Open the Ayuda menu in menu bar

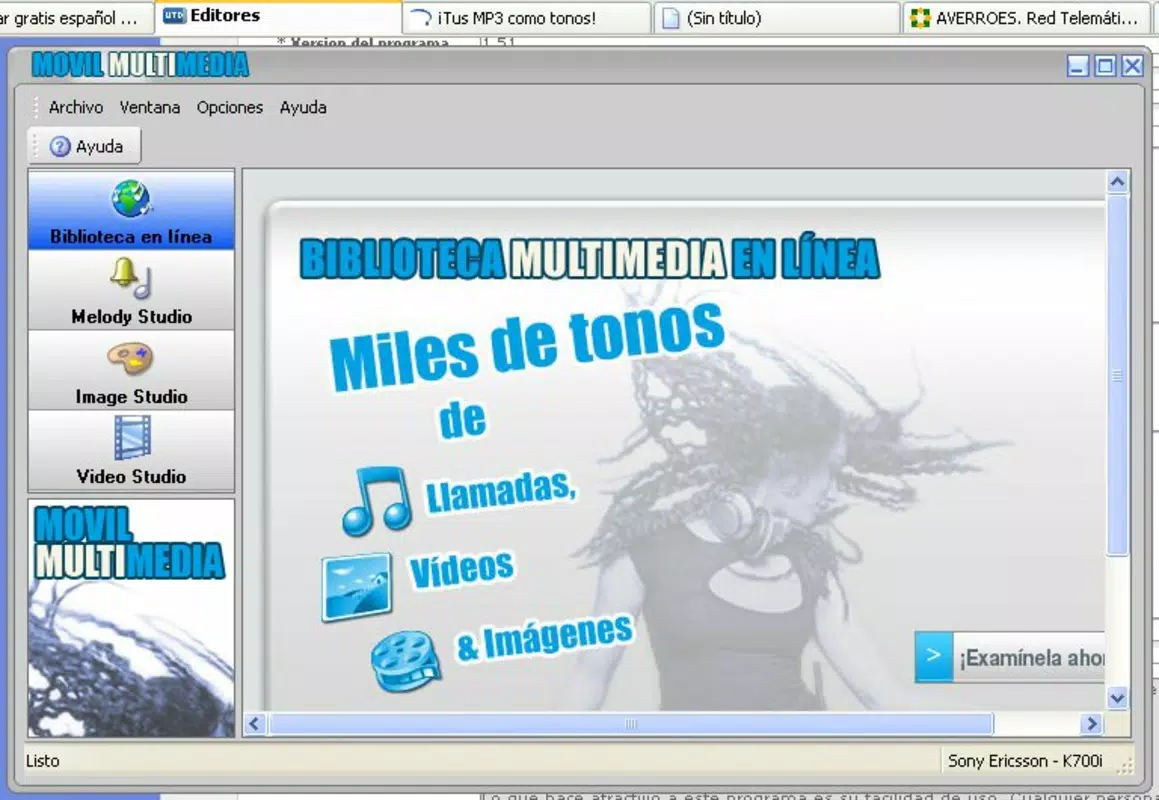303,107
